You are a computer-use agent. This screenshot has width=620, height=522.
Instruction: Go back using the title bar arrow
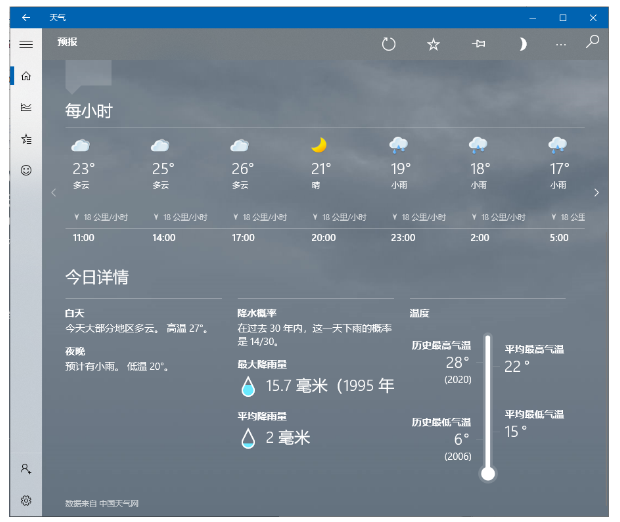[x=26, y=17]
